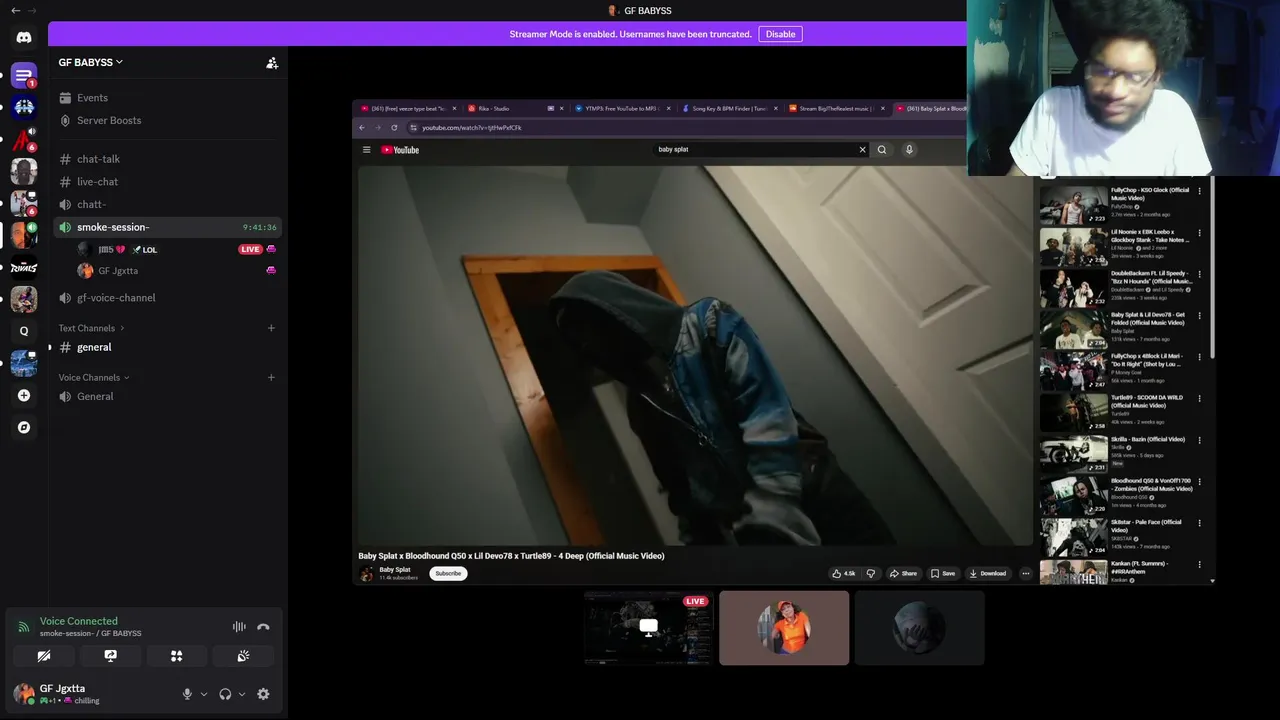This screenshot has height=720, width=1280.
Task: Share your screen from the voice panel
Action: pyautogui.click(x=110, y=656)
